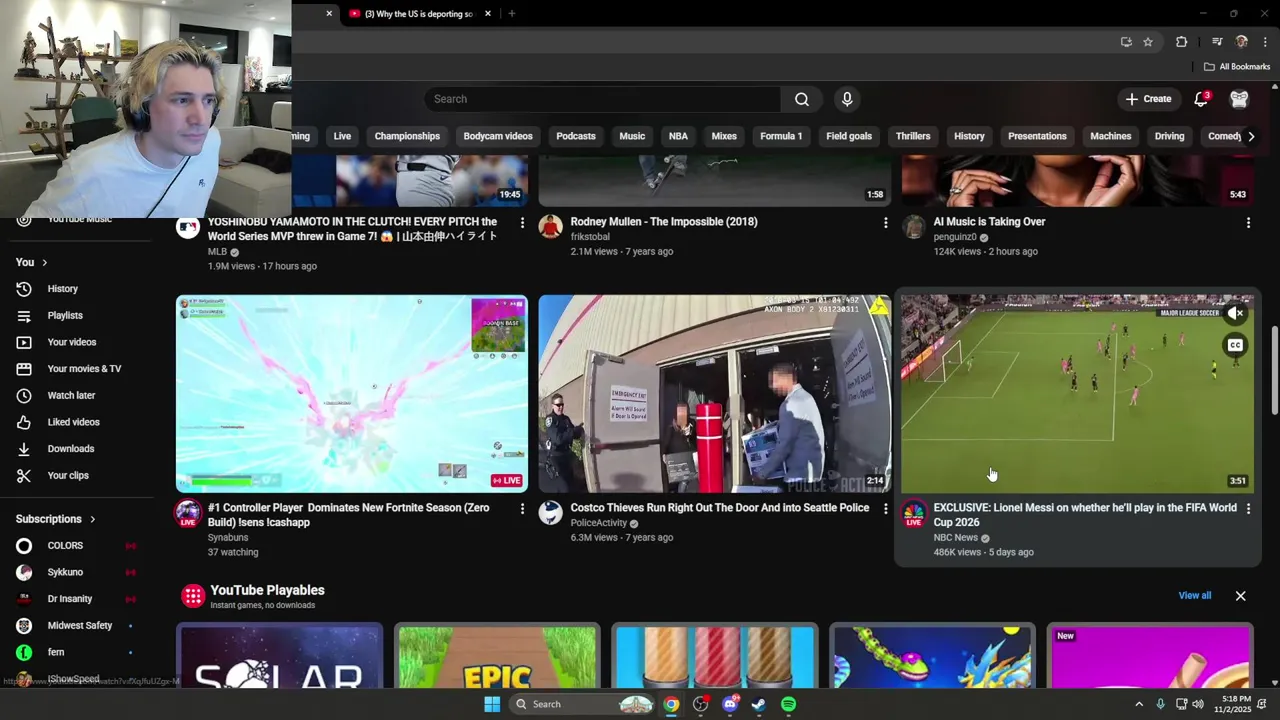Screen dimensions: 1280x720
Task: Switch to the 'Why the US is deporting' tab
Action: pyautogui.click(x=418, y=14)
